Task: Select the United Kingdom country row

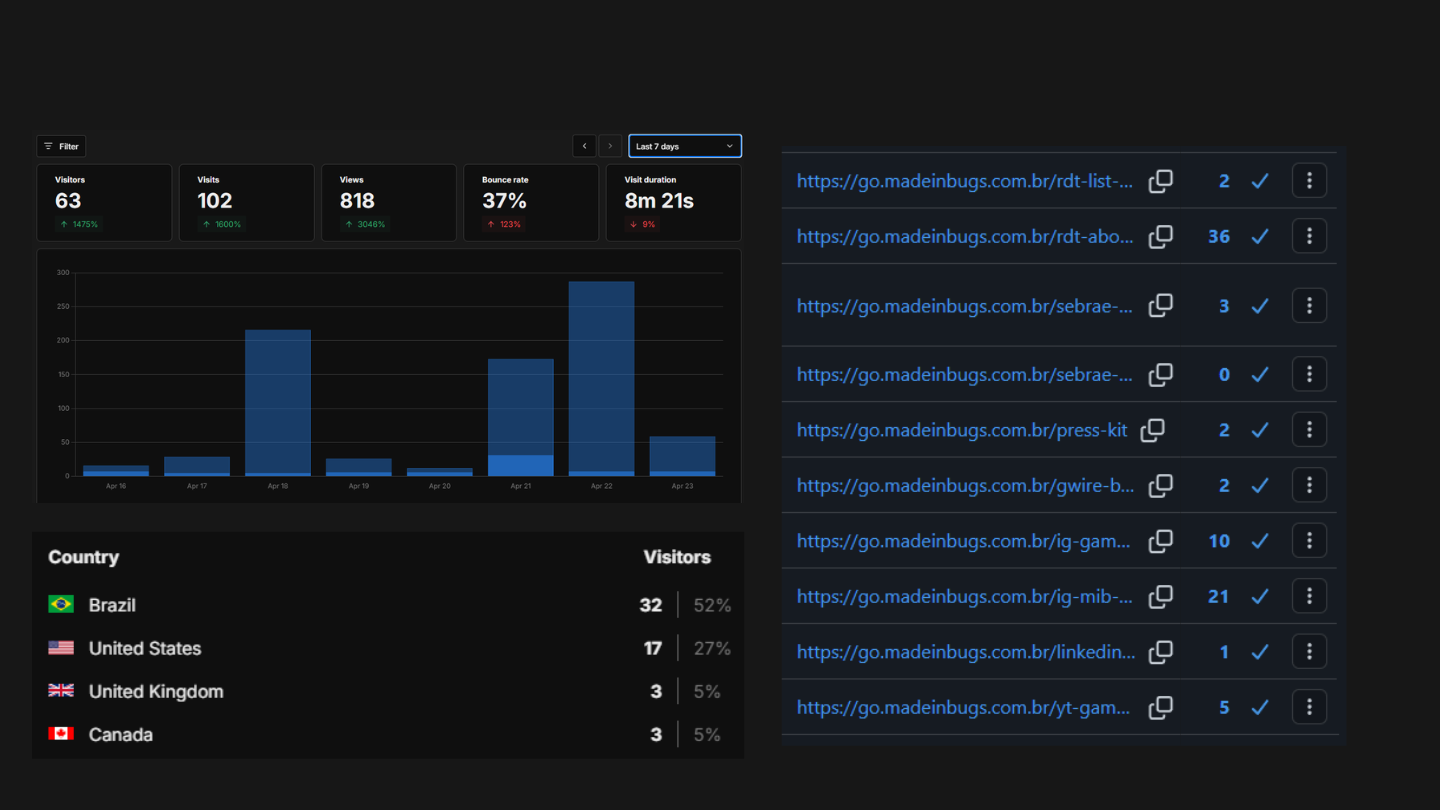Action: click(x=389, y=691)
